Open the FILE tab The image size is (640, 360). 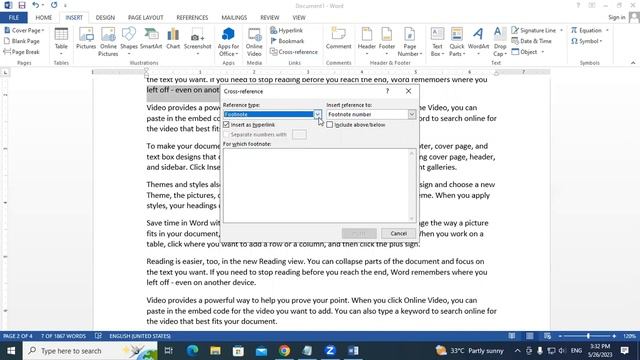coord(13,18)
